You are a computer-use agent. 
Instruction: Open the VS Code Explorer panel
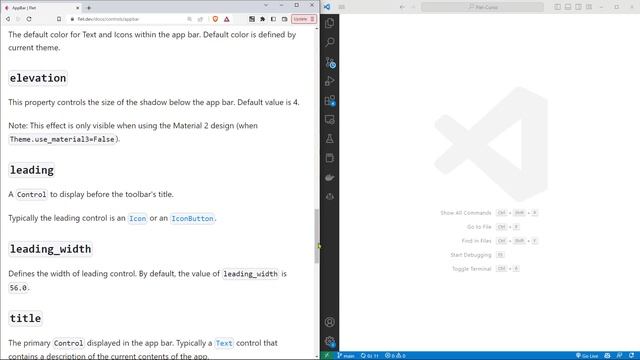pyautogui.click(x=330, y=23)
